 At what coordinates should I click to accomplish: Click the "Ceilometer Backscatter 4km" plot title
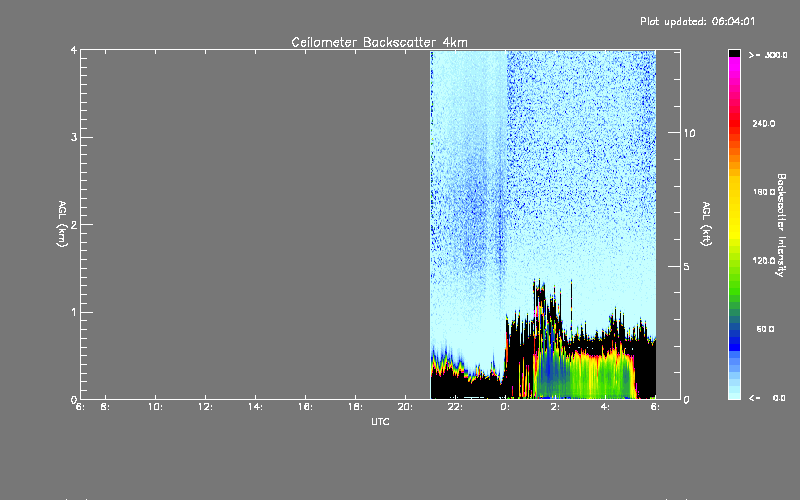coord(379,42)
